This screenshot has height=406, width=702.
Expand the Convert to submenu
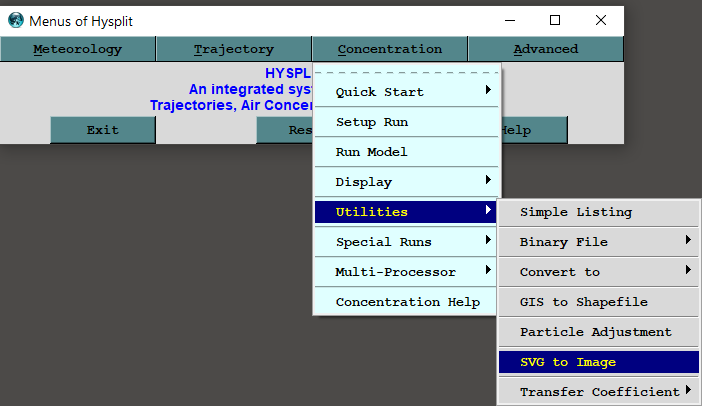[599, 272]
